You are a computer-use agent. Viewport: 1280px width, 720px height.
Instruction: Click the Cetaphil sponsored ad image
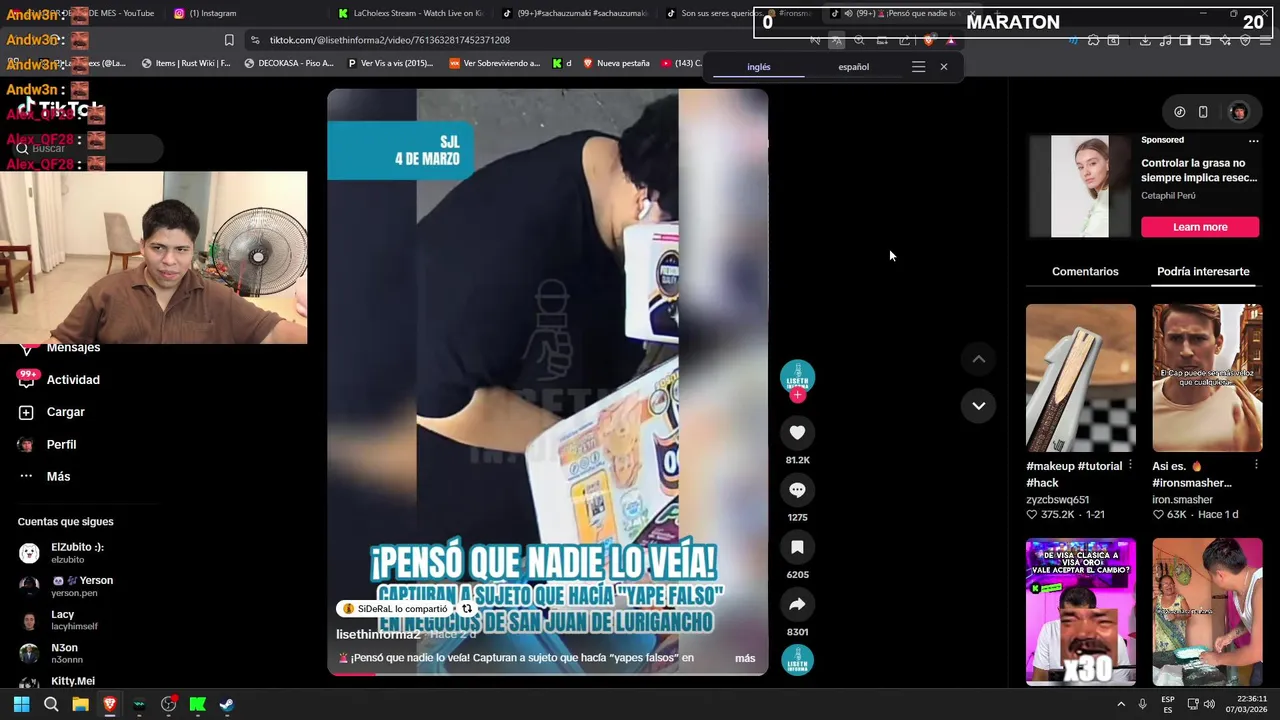pos(1079,187)
